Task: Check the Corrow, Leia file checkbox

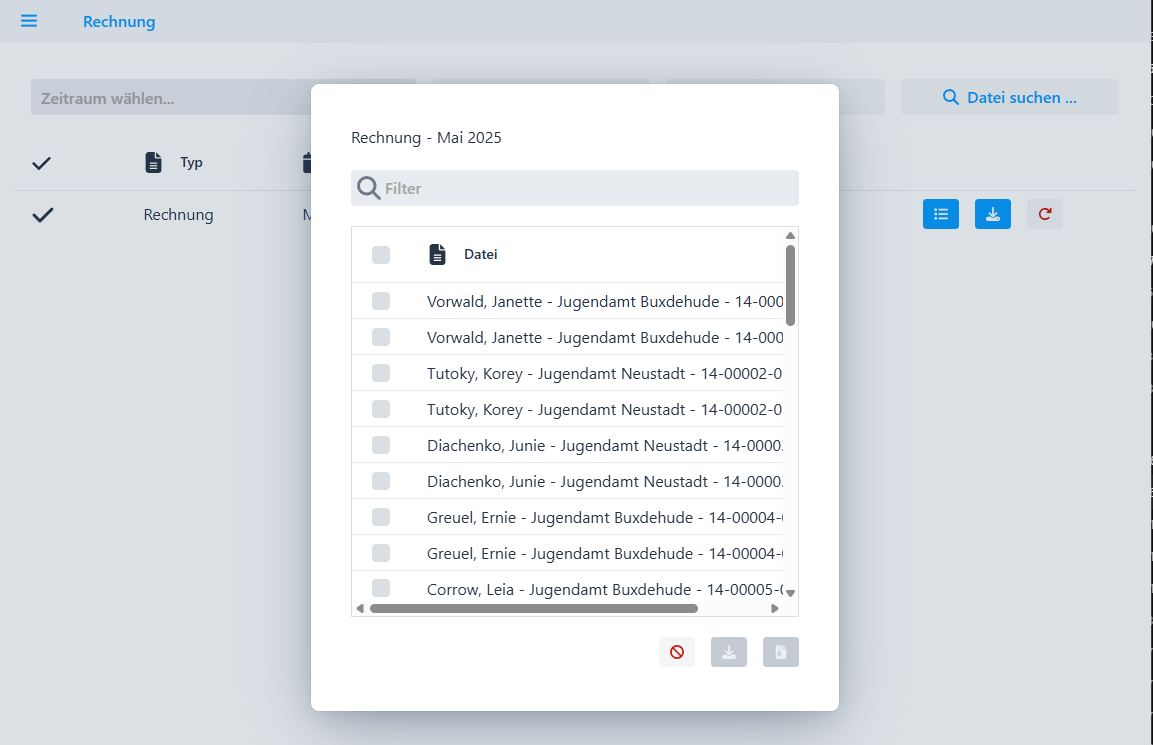Action: [x=380, y=589]
